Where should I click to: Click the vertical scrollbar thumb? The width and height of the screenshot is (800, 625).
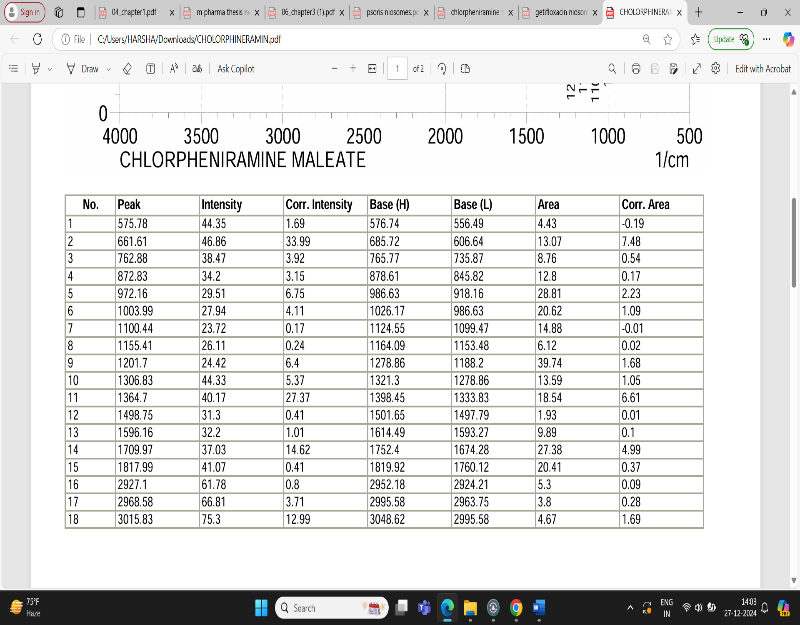[794, 242]
